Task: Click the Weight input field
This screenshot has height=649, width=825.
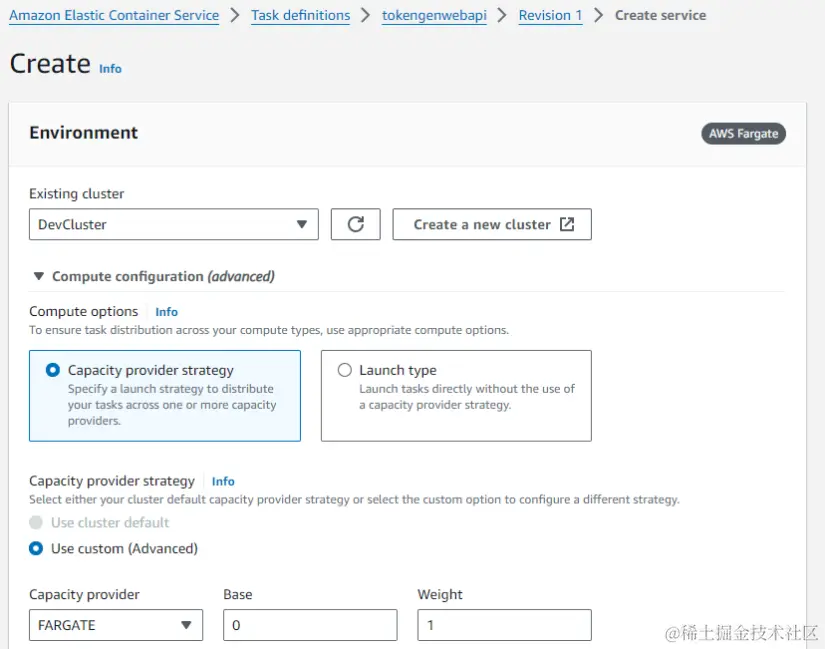Action: click(x=504, y=625)
